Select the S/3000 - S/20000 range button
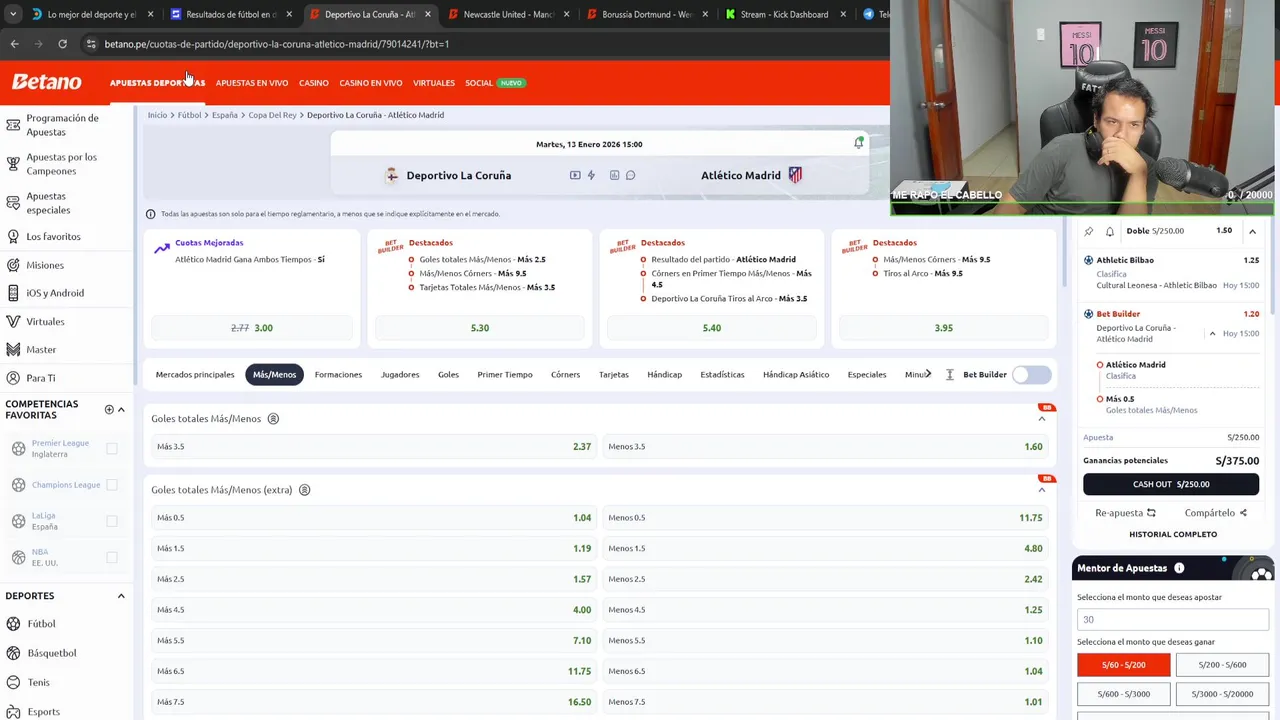Viewport: 1280px width, 720px height. tap(1222, 694)
